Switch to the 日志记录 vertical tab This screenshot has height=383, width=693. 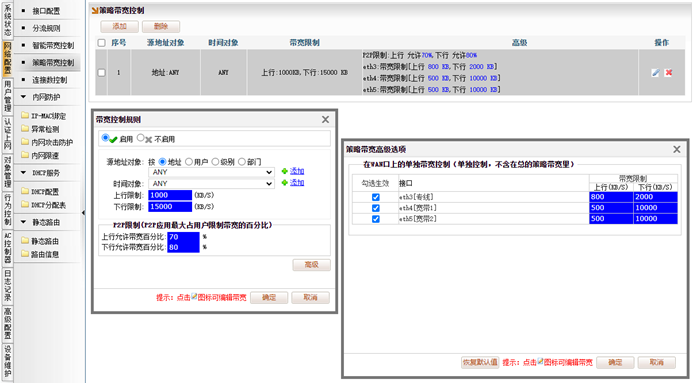point(8,285)
